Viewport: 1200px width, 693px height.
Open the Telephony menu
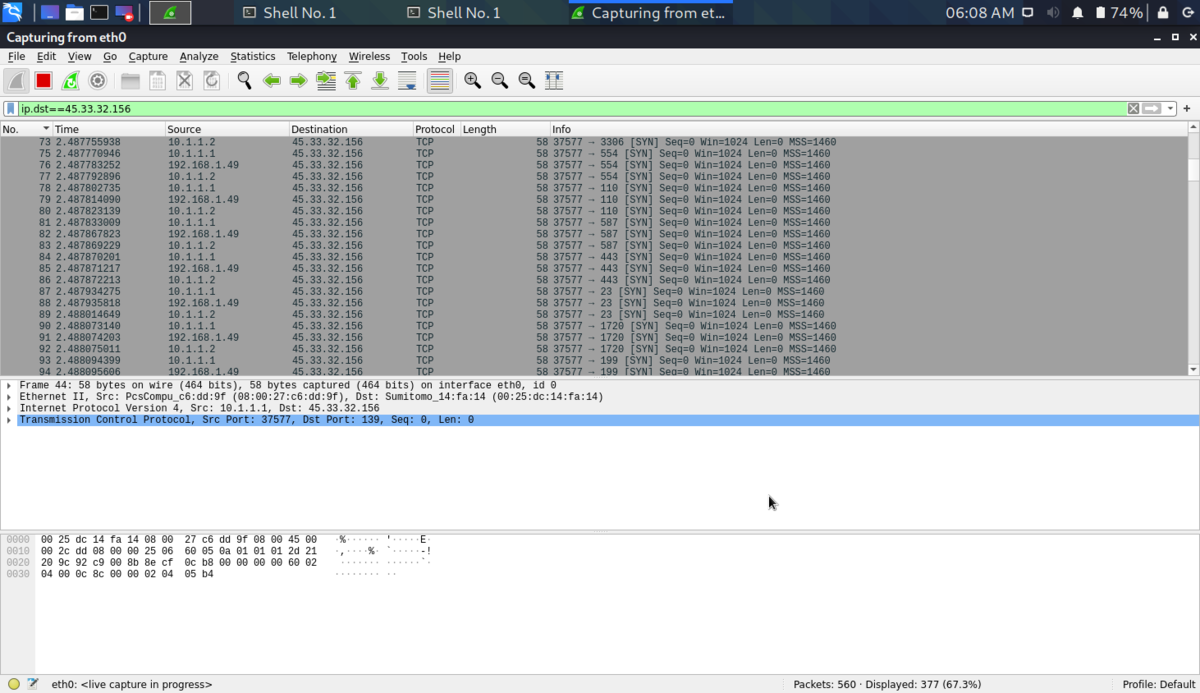click(312, 57)
